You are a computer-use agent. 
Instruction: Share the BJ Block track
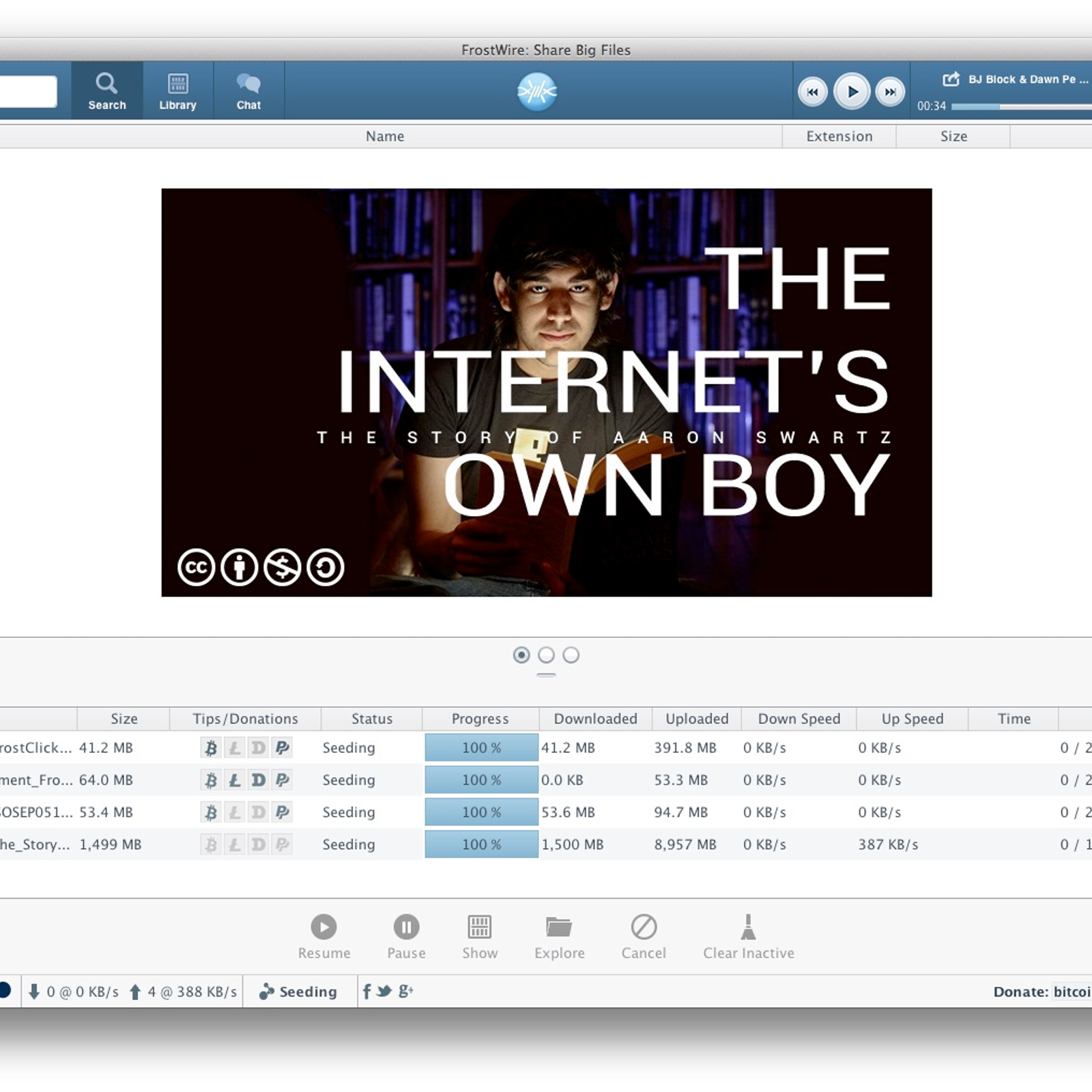click(x=951, y=79)
